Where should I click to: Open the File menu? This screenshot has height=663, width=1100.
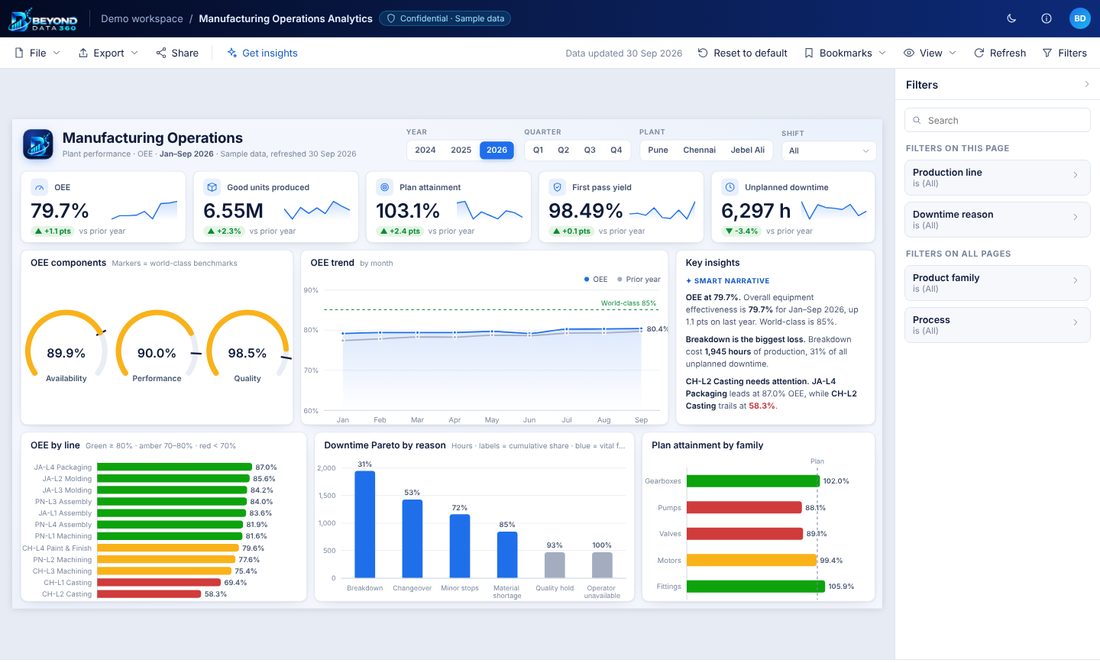coord(37,53)
